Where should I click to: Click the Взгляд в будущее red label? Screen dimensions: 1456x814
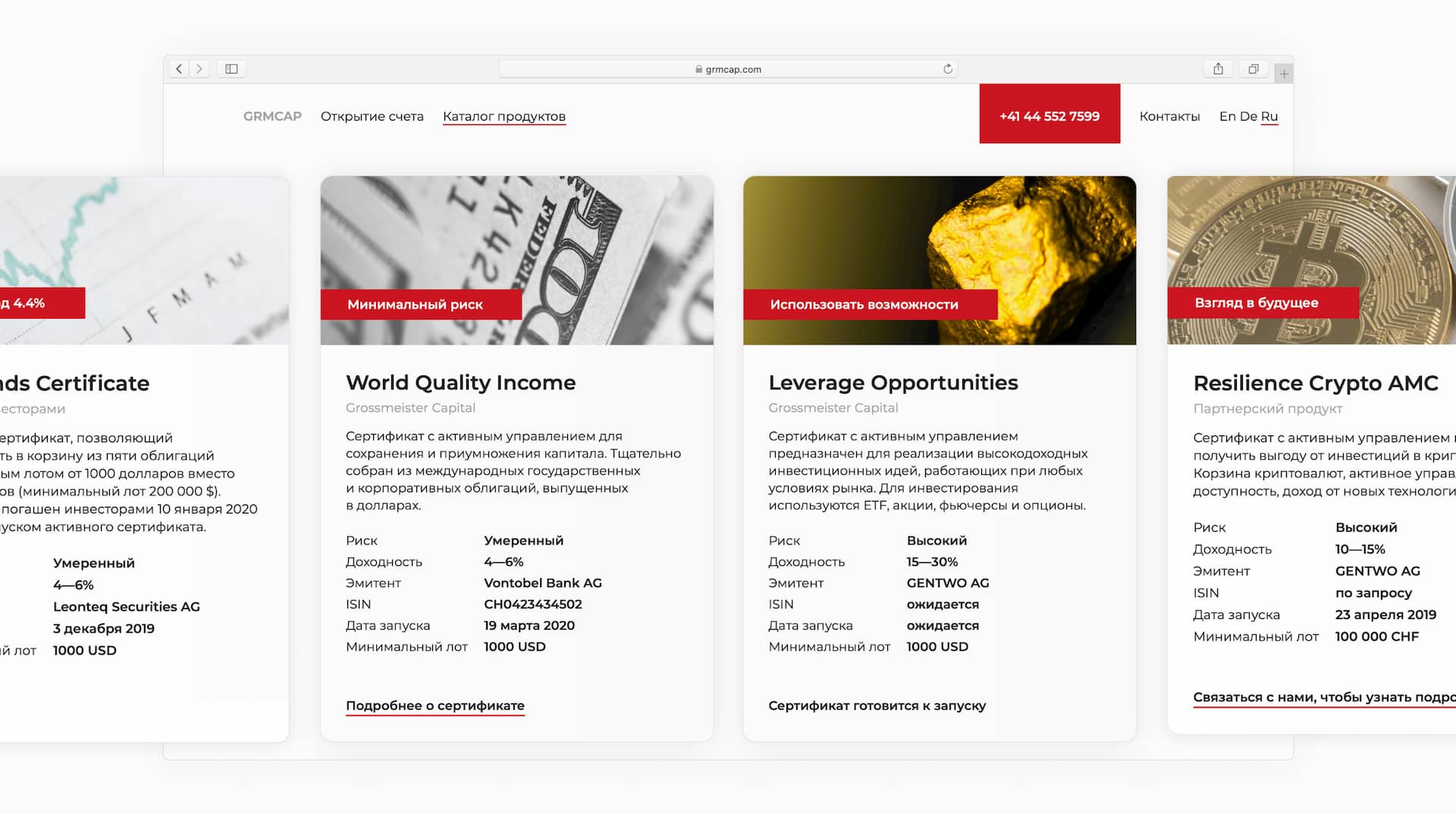tap(1263, 303)
